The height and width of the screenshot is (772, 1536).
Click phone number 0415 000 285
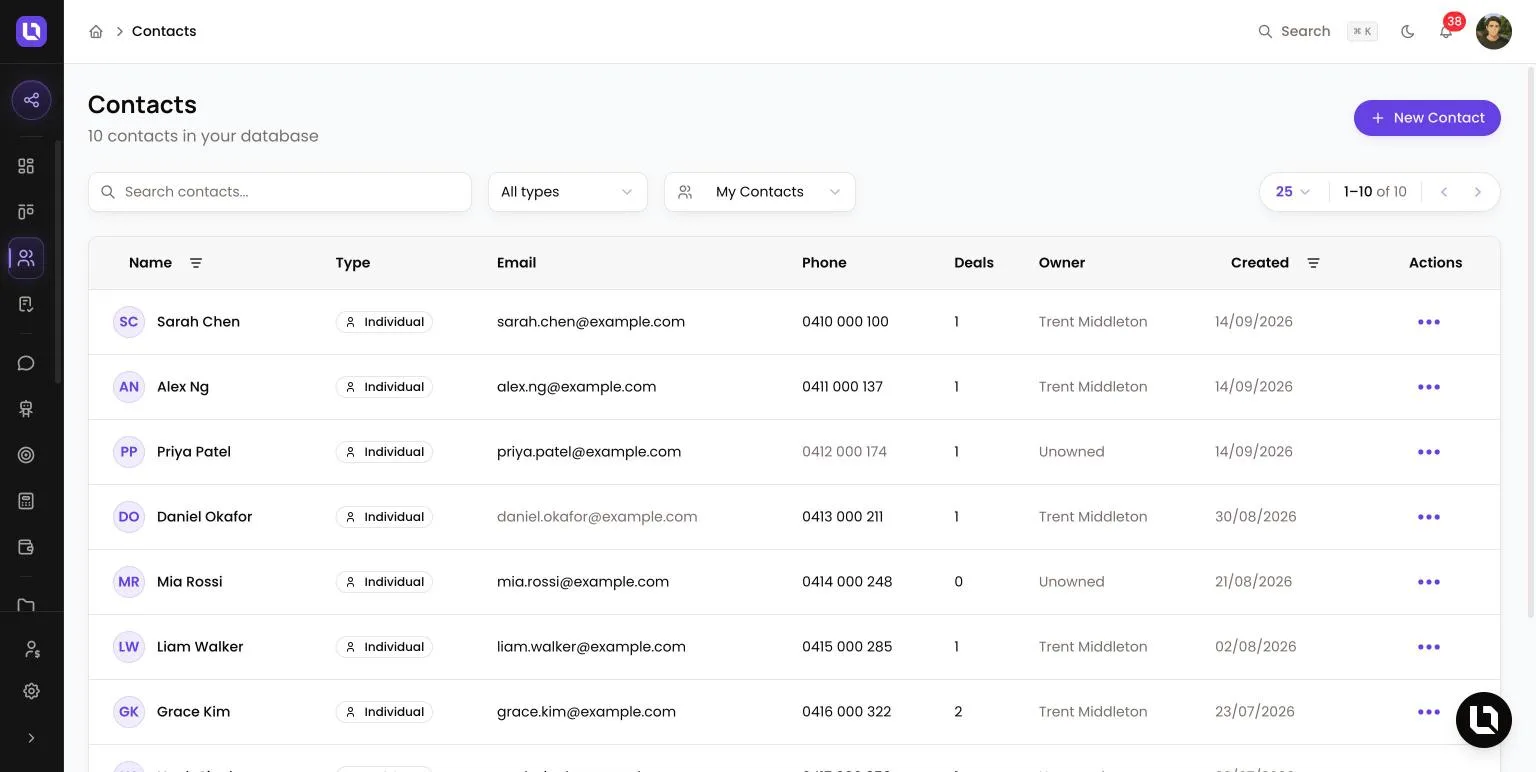point(847,647)
